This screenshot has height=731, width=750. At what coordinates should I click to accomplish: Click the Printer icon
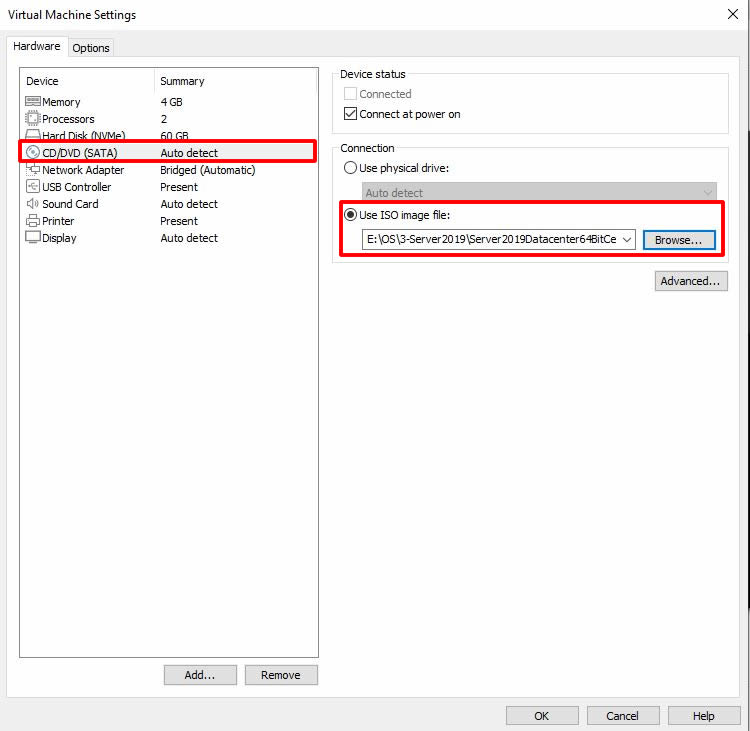33,221
